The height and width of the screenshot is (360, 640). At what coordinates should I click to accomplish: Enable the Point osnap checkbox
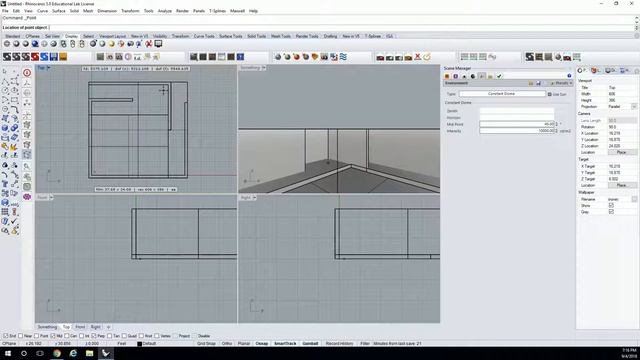tap(36, 336)
